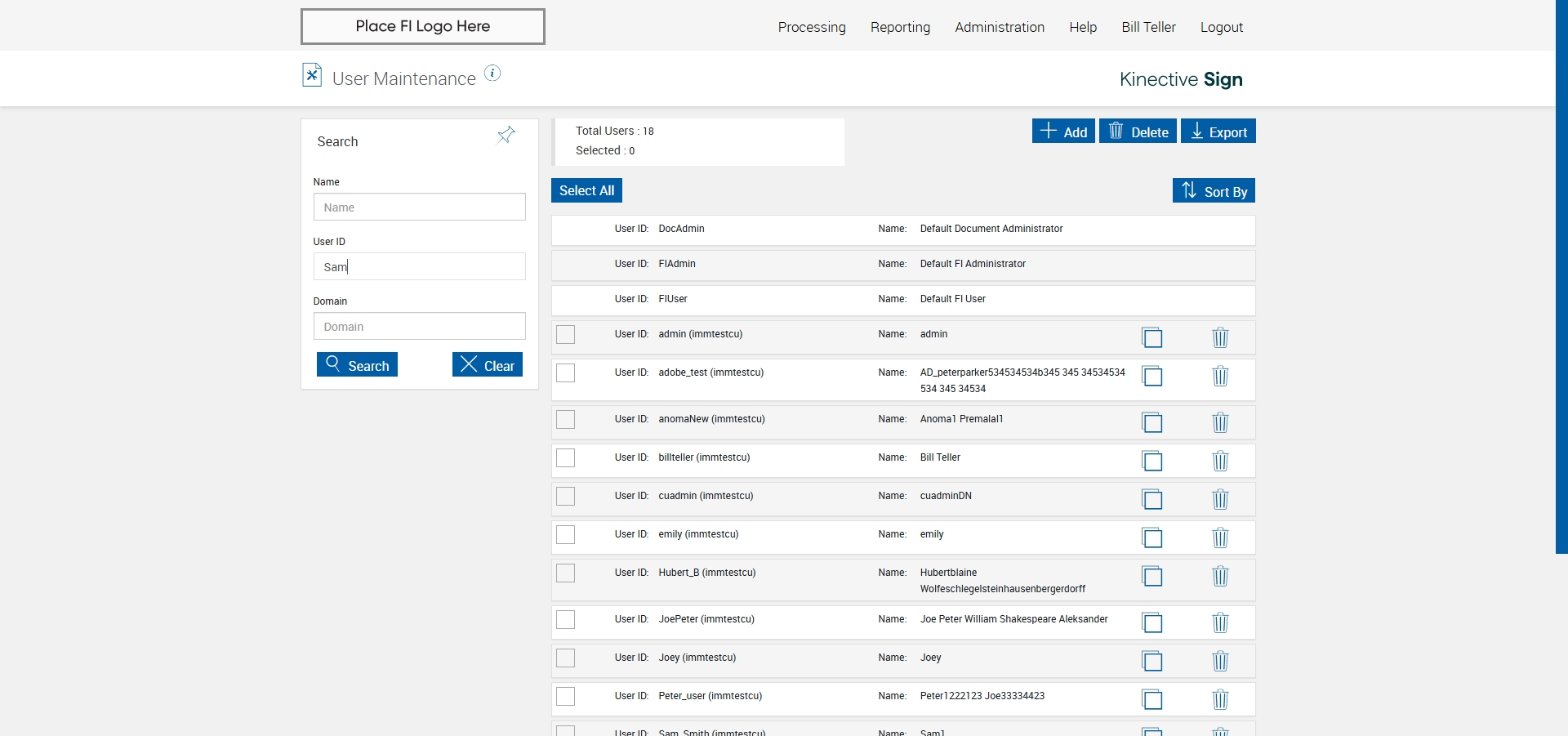Image resolution: width=1568 pixels, height=736 pixels.
Task: Copy the Hubert_B user
Action: point(1152,576)
